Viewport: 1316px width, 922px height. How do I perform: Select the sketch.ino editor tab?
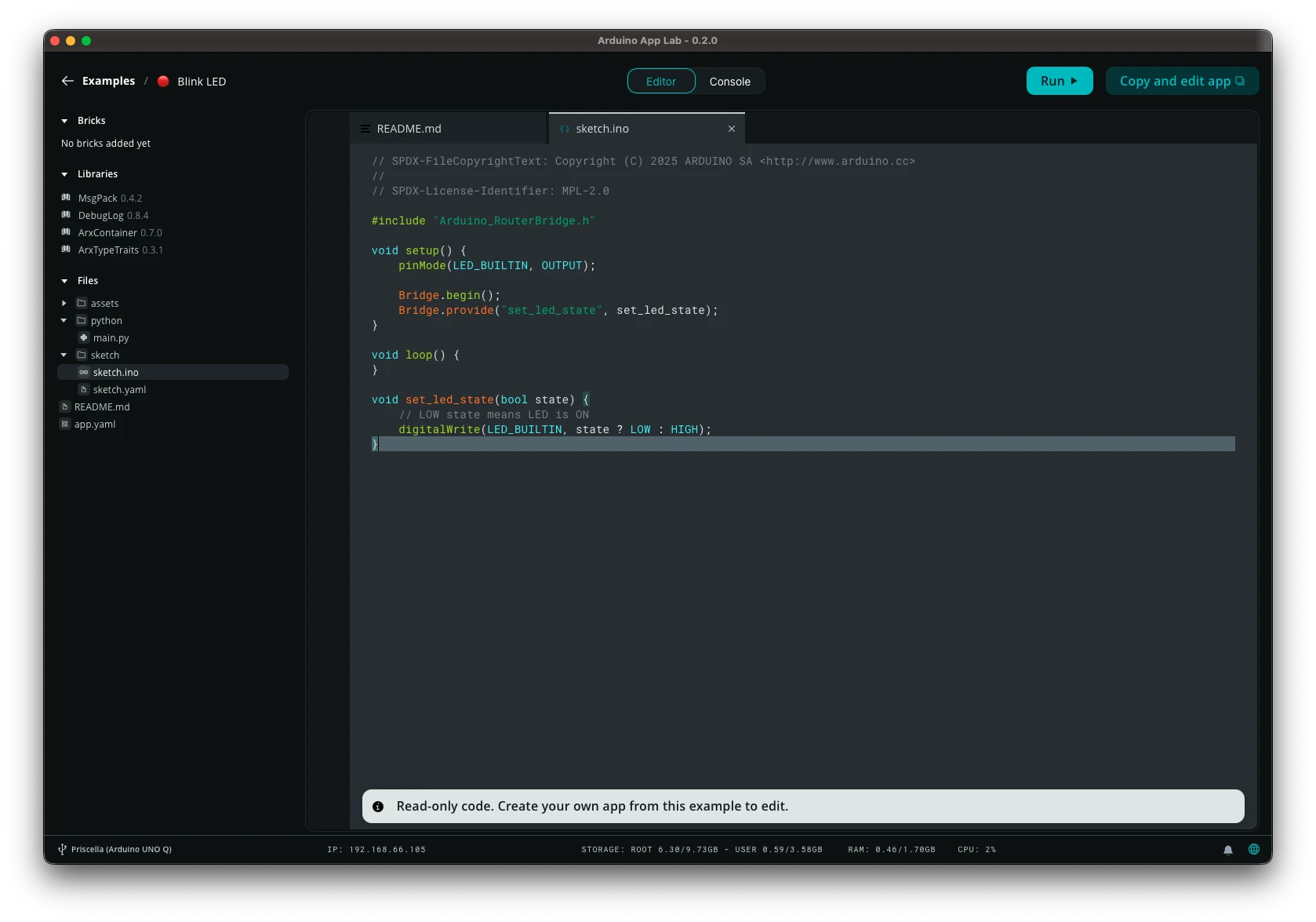(602, 129)
